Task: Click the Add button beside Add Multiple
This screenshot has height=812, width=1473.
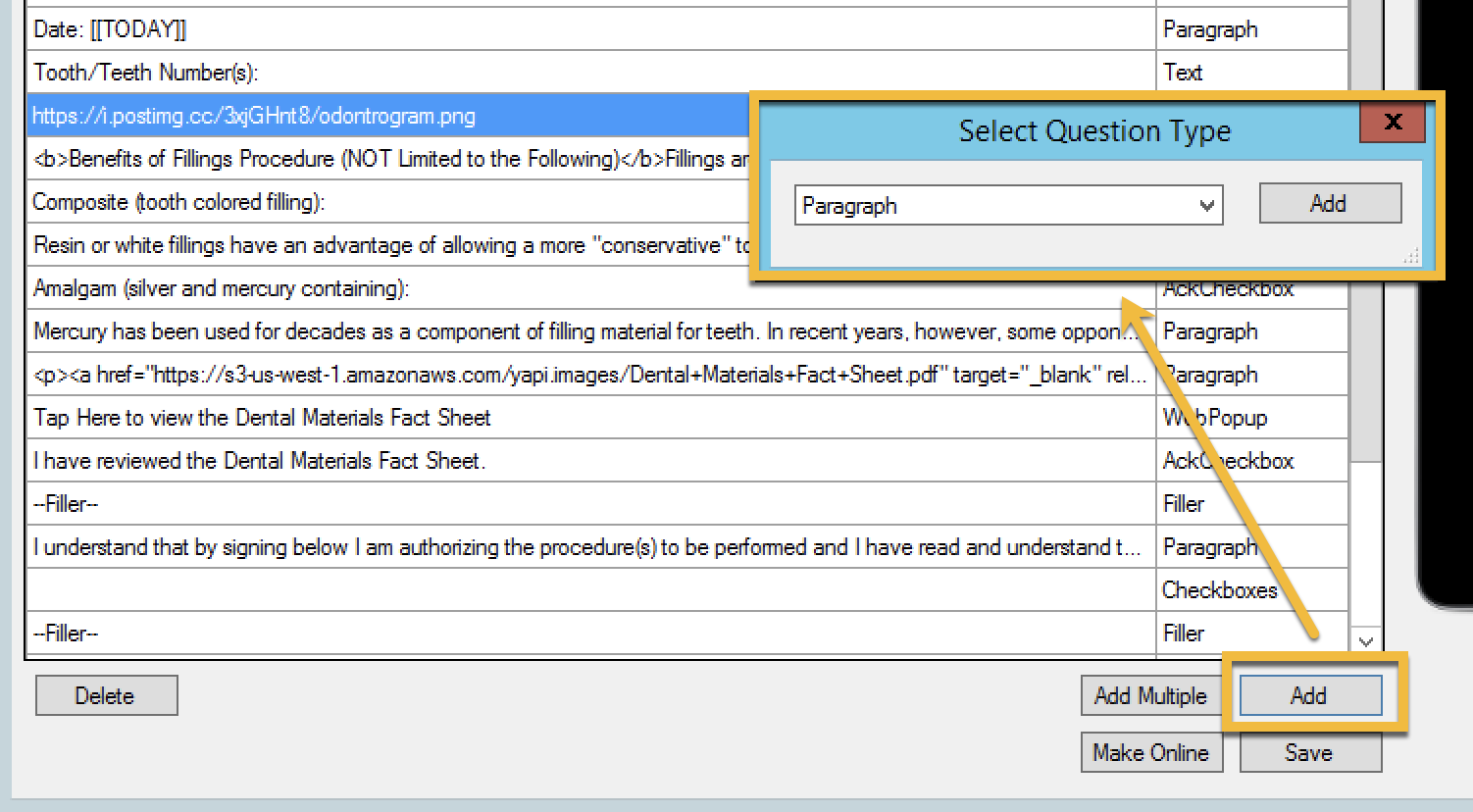Action: 1310,695
